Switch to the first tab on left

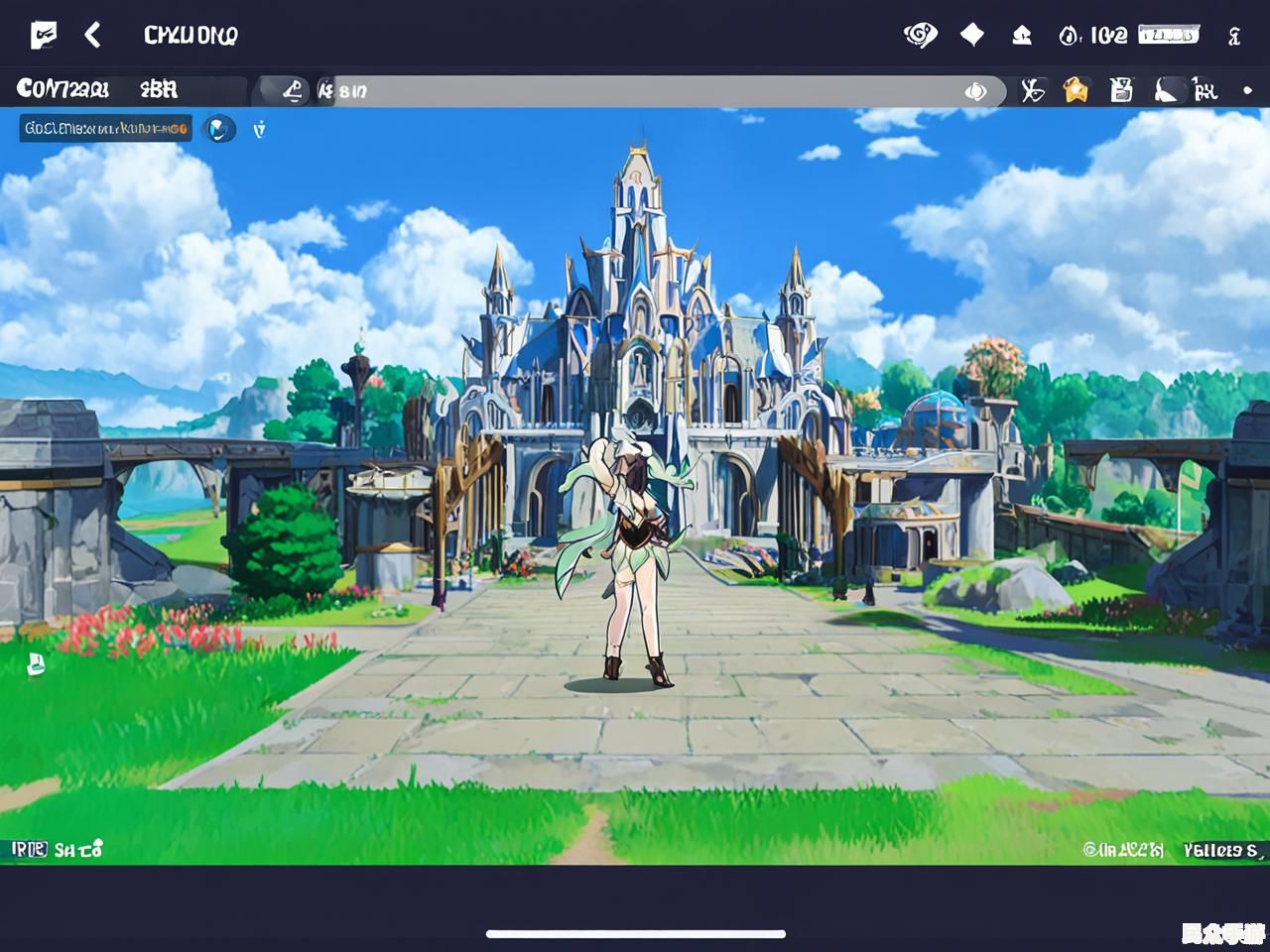coord(63,89)
